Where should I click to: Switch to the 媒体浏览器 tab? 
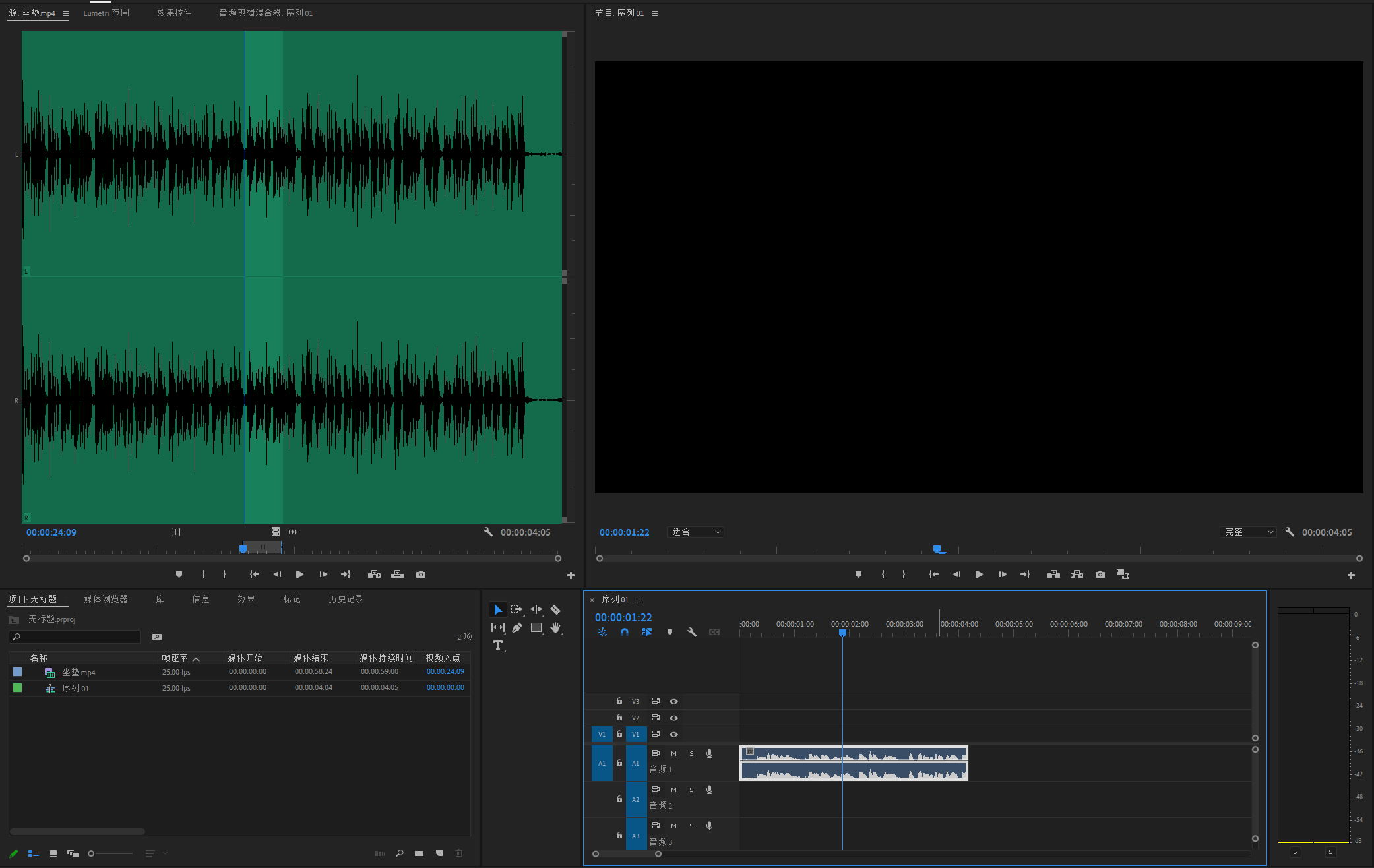pos(106,599)
